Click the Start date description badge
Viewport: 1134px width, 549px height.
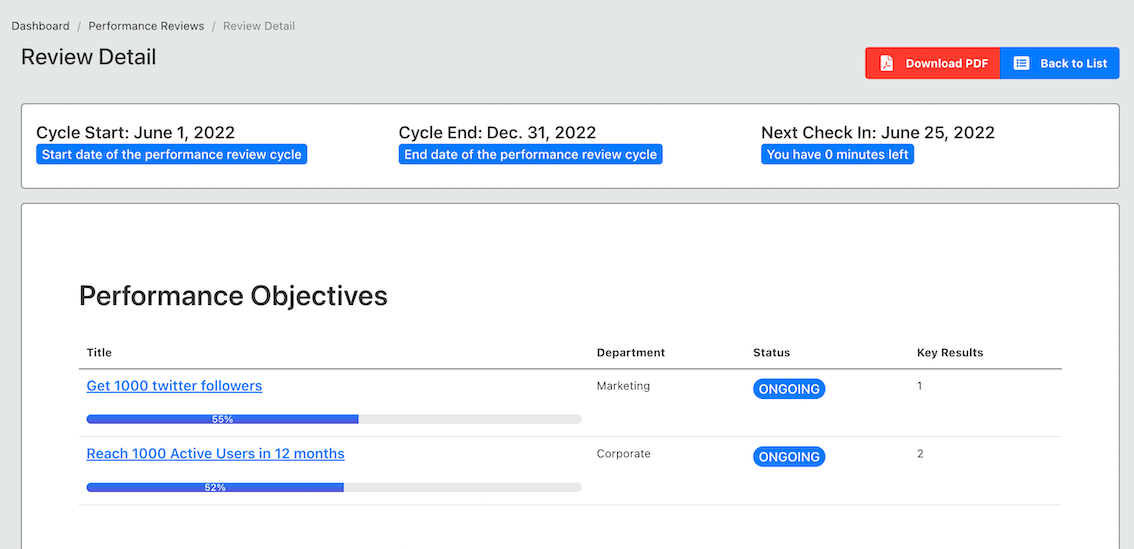click(171, 155)
